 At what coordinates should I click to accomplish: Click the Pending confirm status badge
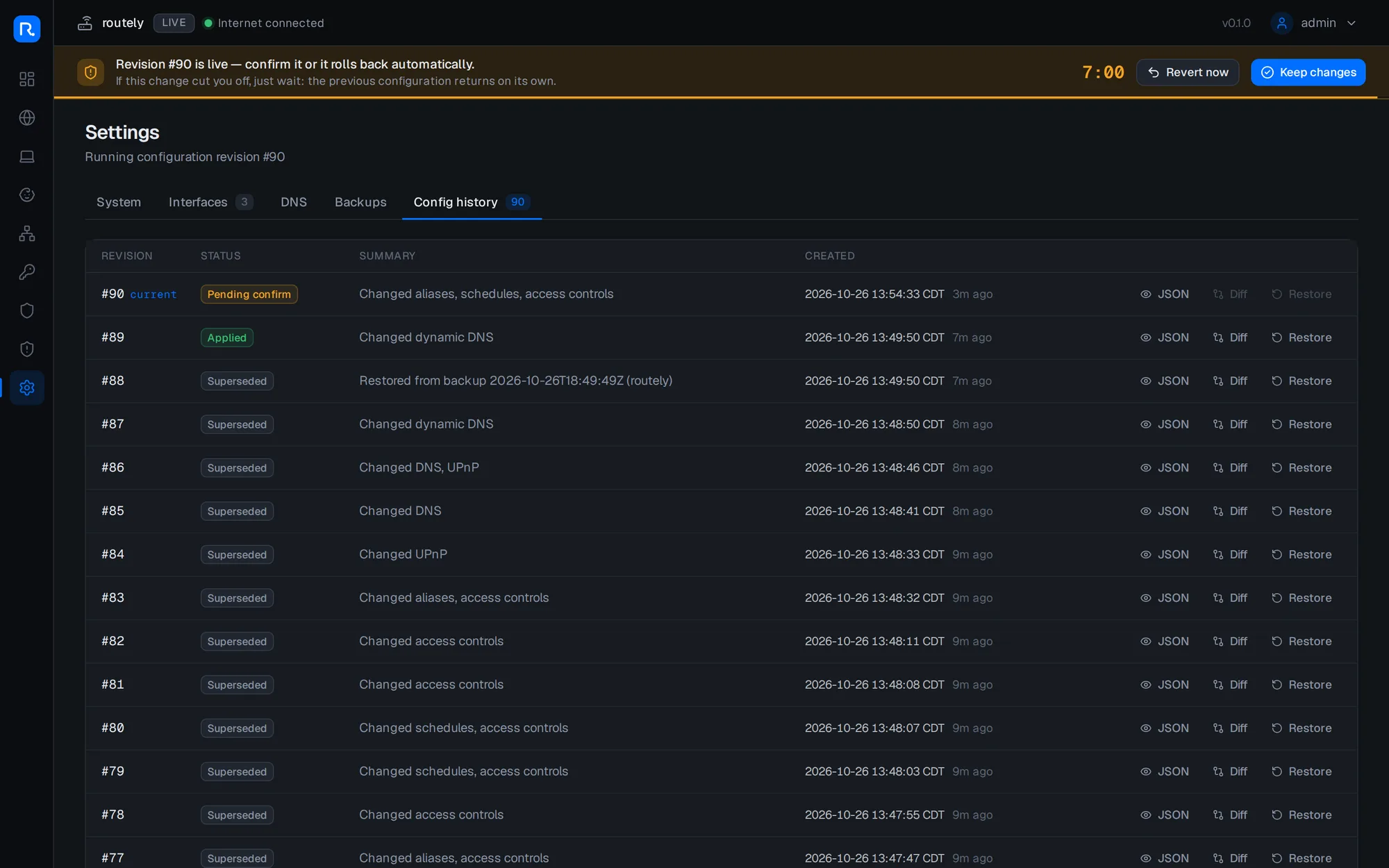[249, 294]
